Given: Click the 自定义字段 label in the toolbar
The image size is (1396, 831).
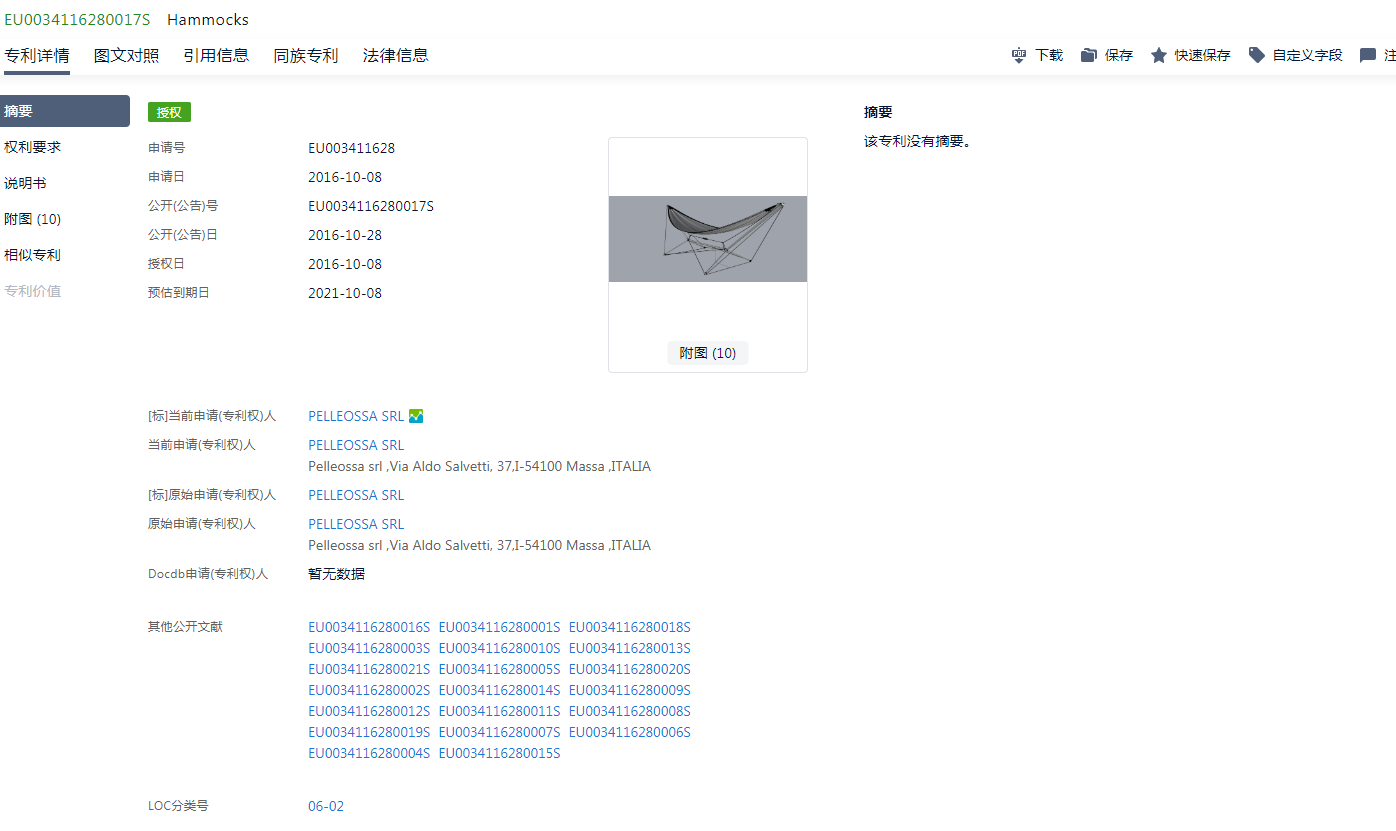Looking at the screenshot, I should click(1308, 55).
